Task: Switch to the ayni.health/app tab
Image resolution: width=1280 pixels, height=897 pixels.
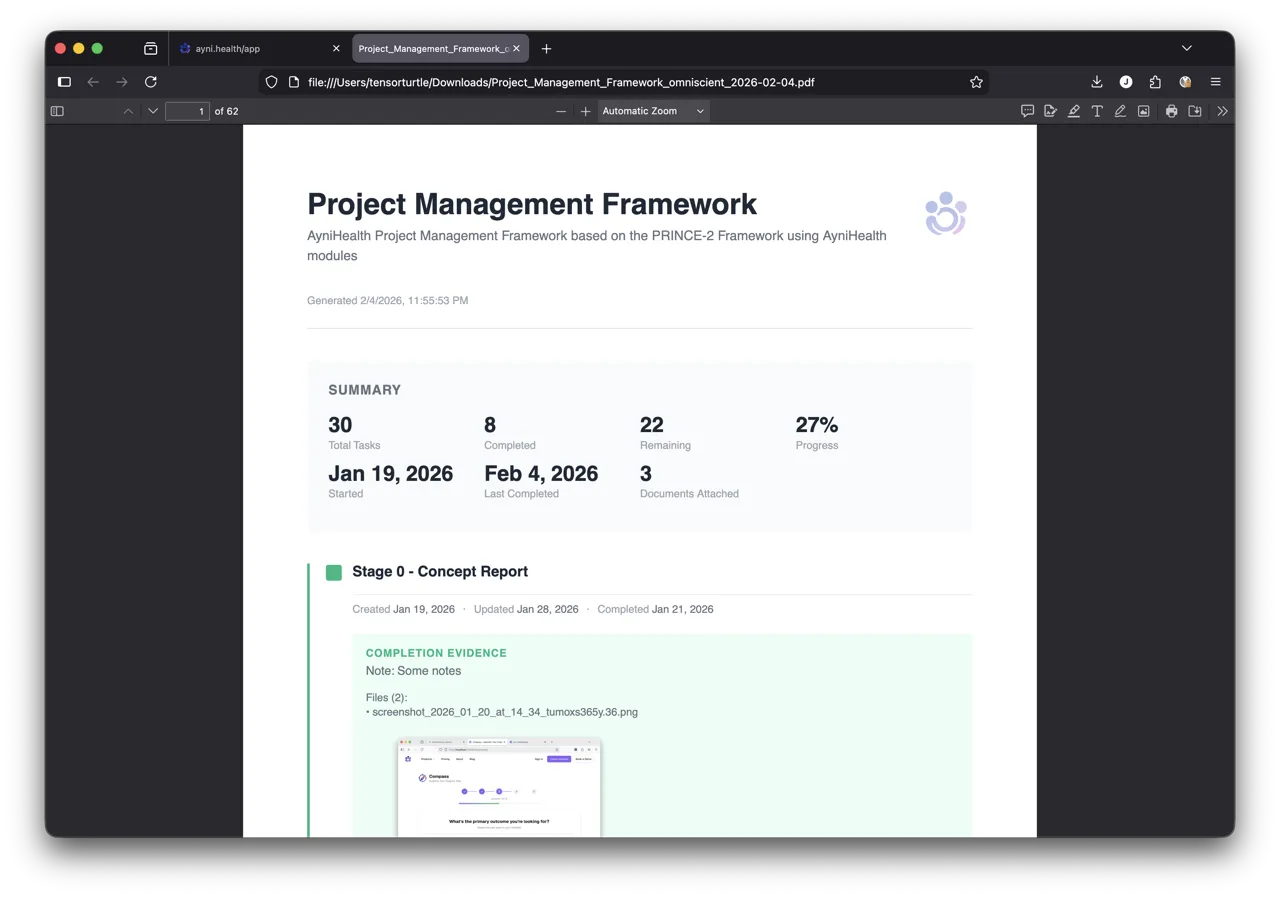Action: pyautogui.click(x=258, y=48)
